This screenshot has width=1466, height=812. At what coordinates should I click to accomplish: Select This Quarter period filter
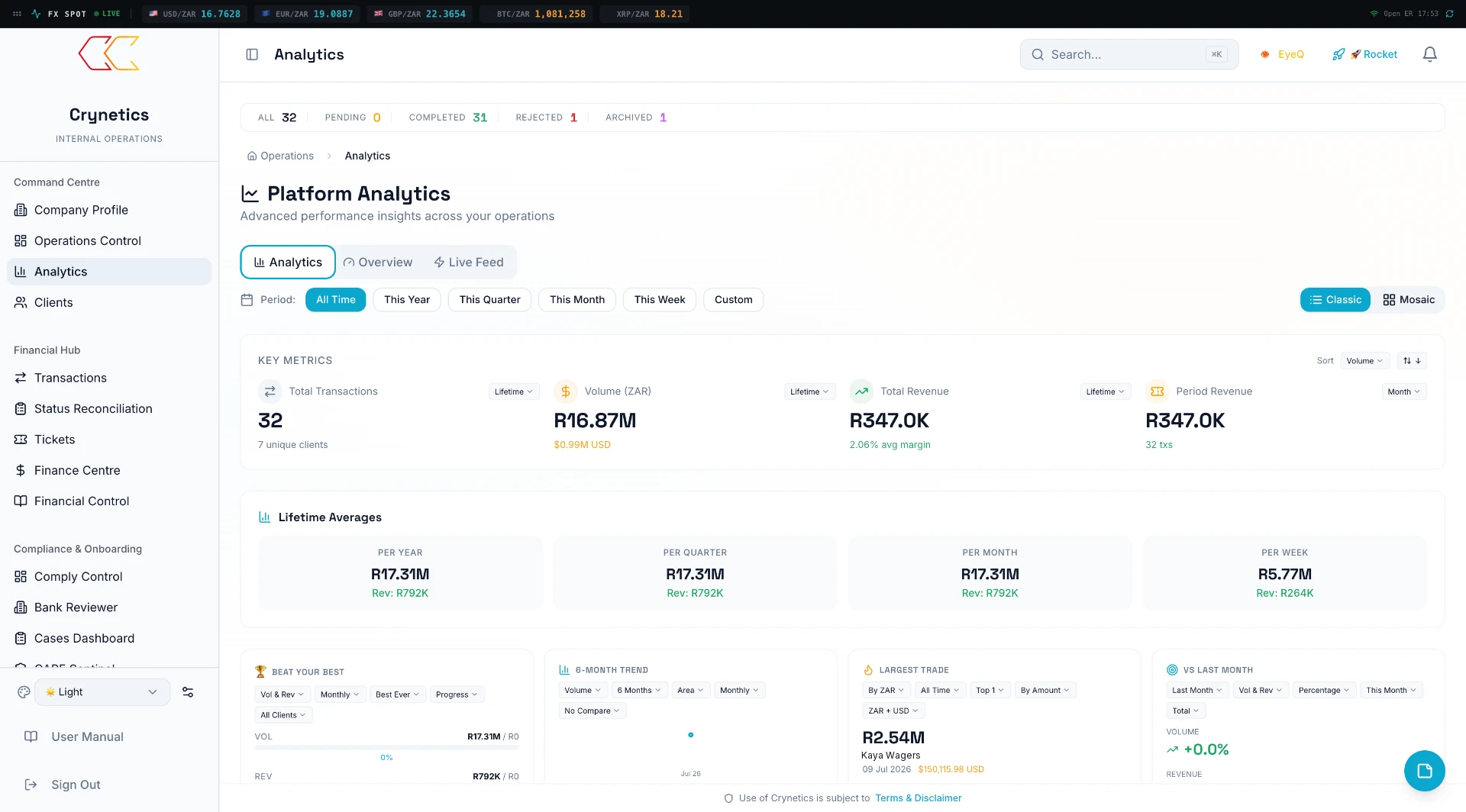(x=489, y=300)
